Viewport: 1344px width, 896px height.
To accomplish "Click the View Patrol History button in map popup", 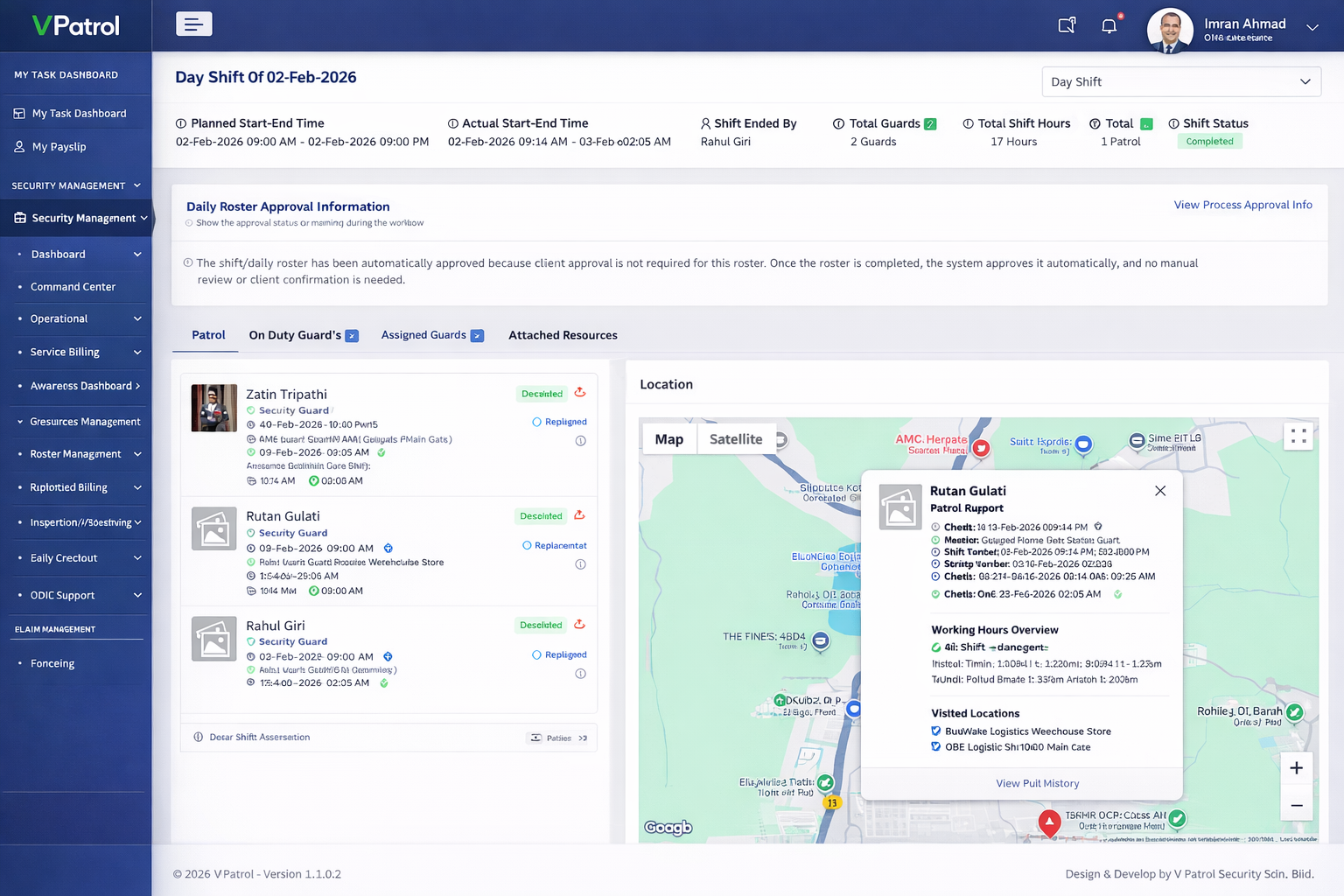I will coord(1037,783).
